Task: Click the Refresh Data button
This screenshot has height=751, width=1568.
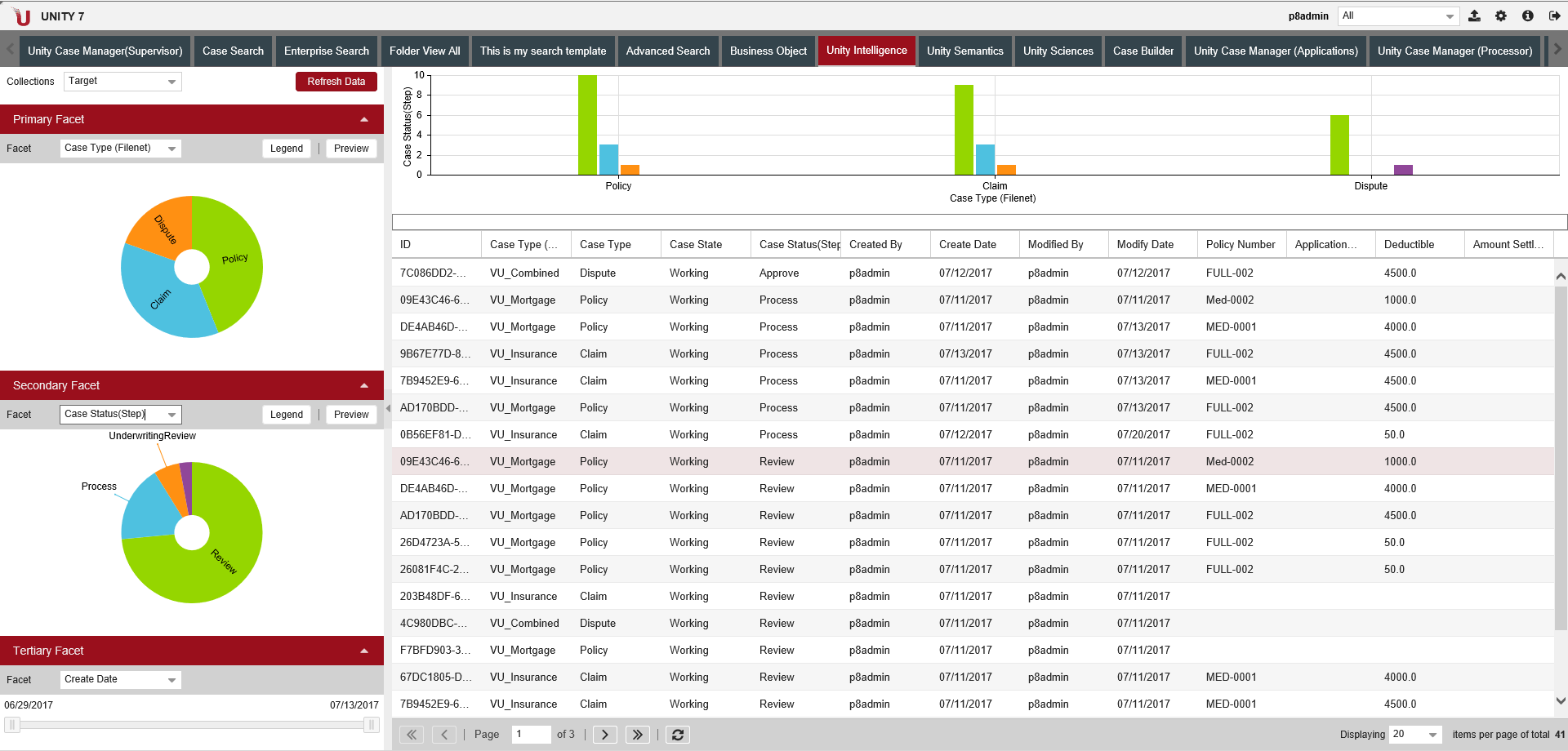Action: pyautogui.click(x=336, y=82)
